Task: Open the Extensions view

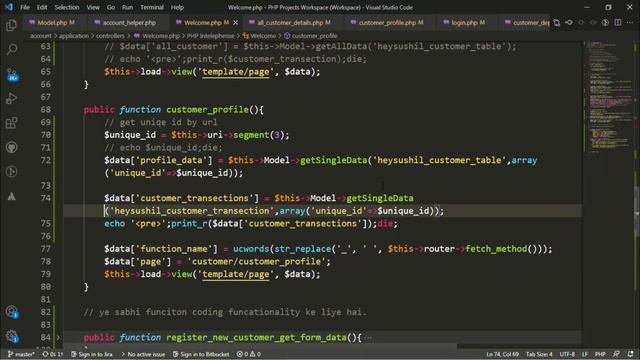Action: 11,123
